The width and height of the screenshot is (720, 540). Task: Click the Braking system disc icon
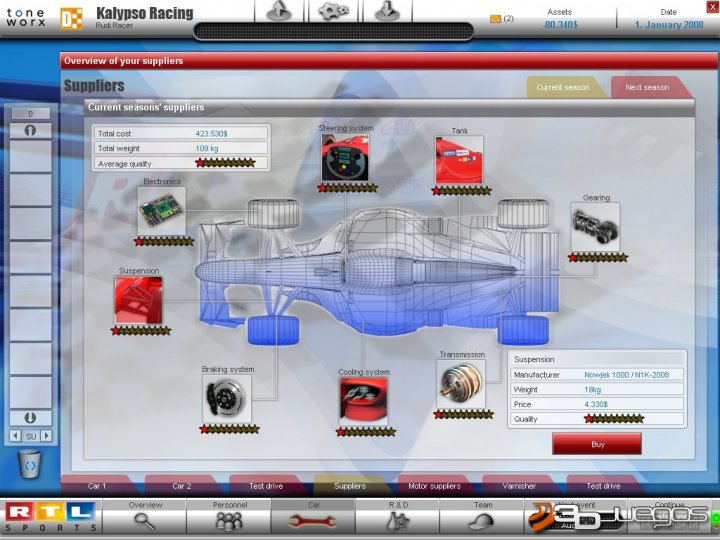pyautogui.click(x=227, y=399)
